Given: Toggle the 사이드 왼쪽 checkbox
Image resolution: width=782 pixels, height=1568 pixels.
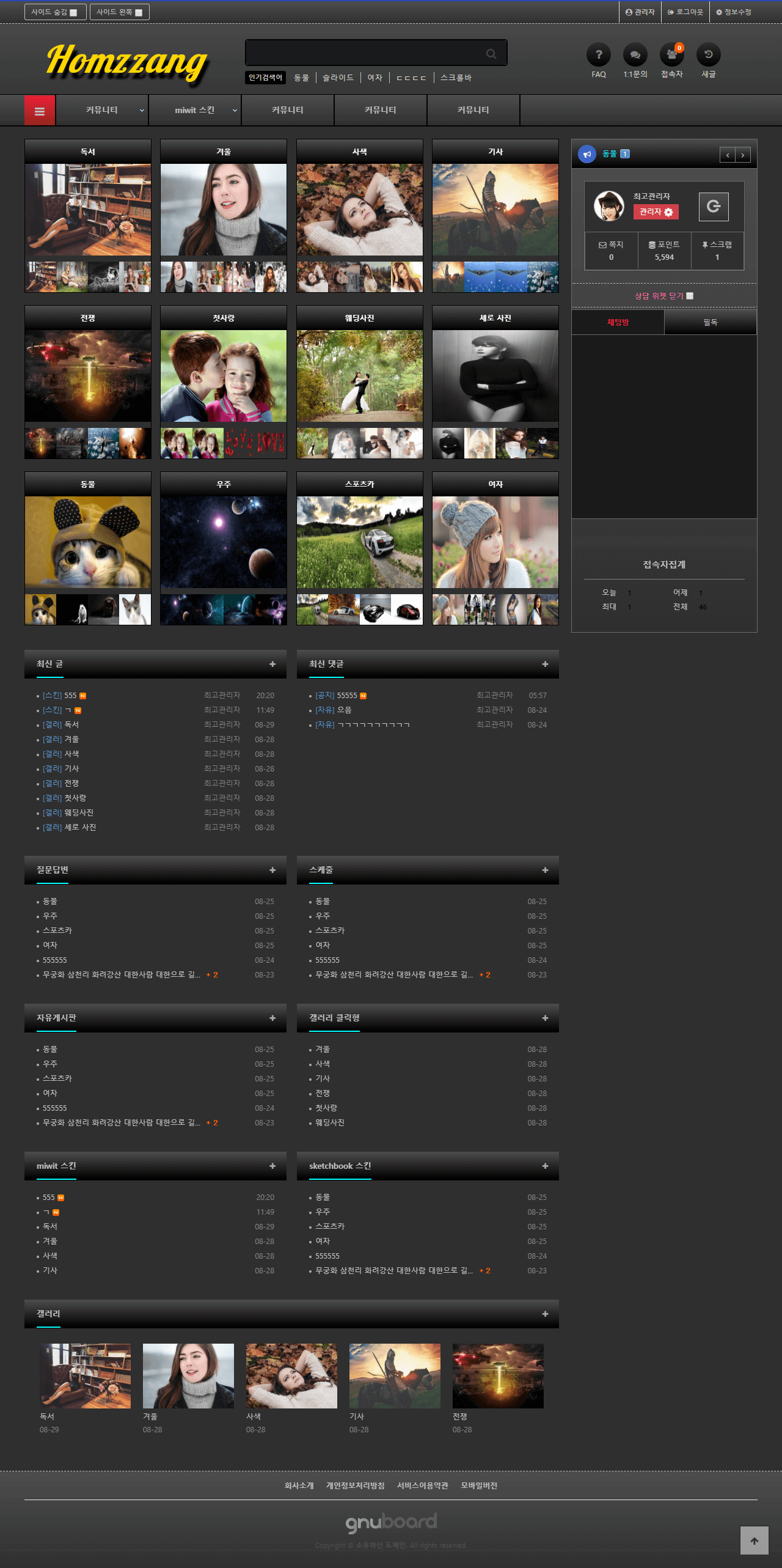Looking at the screenshot, I should click(x=139, y=12).
